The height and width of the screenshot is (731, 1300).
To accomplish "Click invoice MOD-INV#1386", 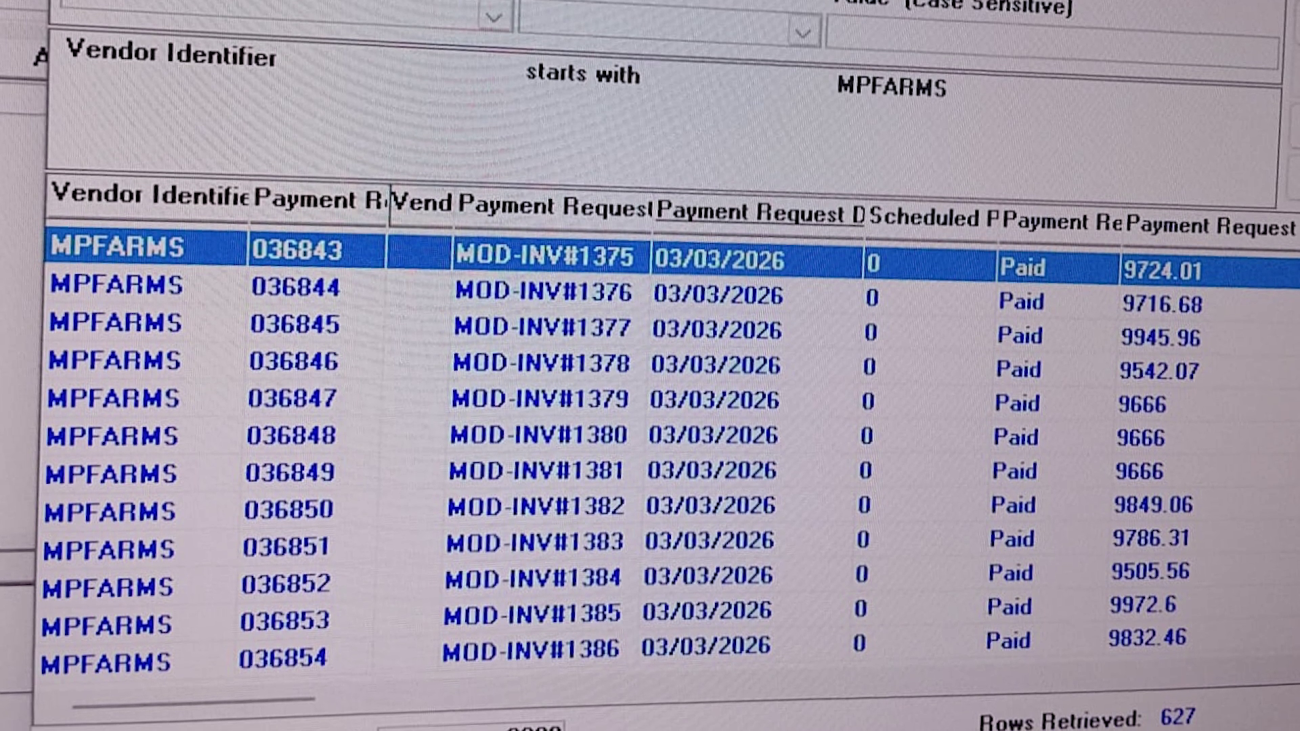I will pyautogui.click(x=531, y=651).
